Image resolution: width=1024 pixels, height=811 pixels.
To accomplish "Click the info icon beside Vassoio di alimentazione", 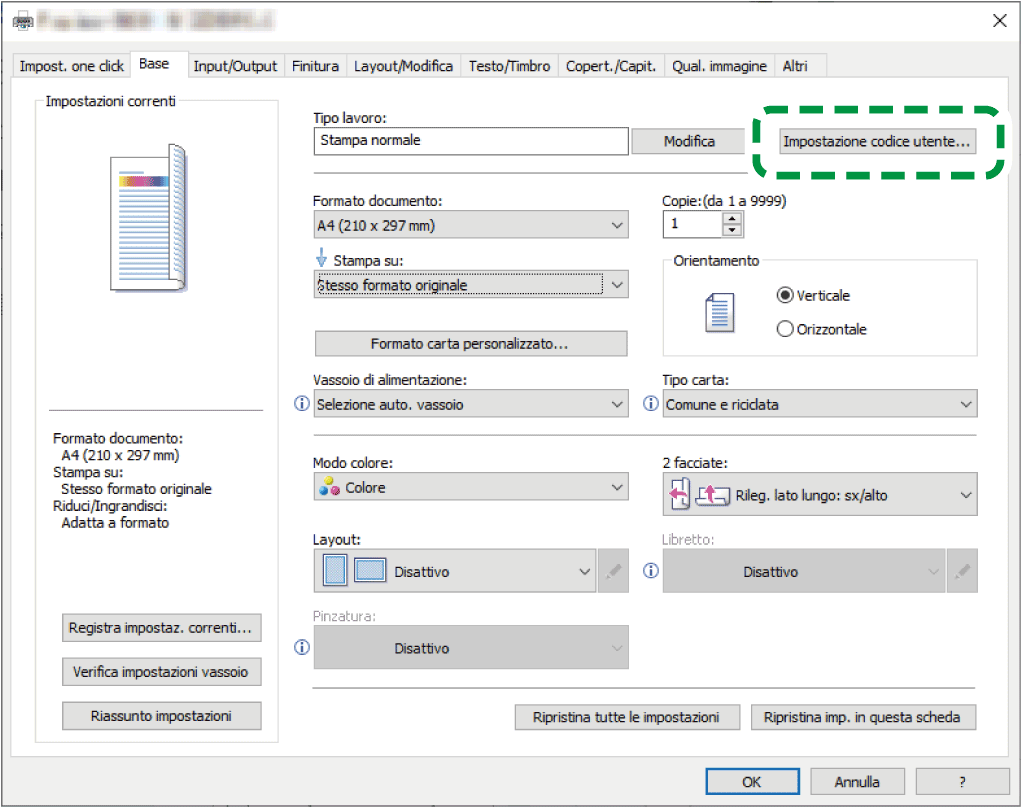I will click(302, 404).
